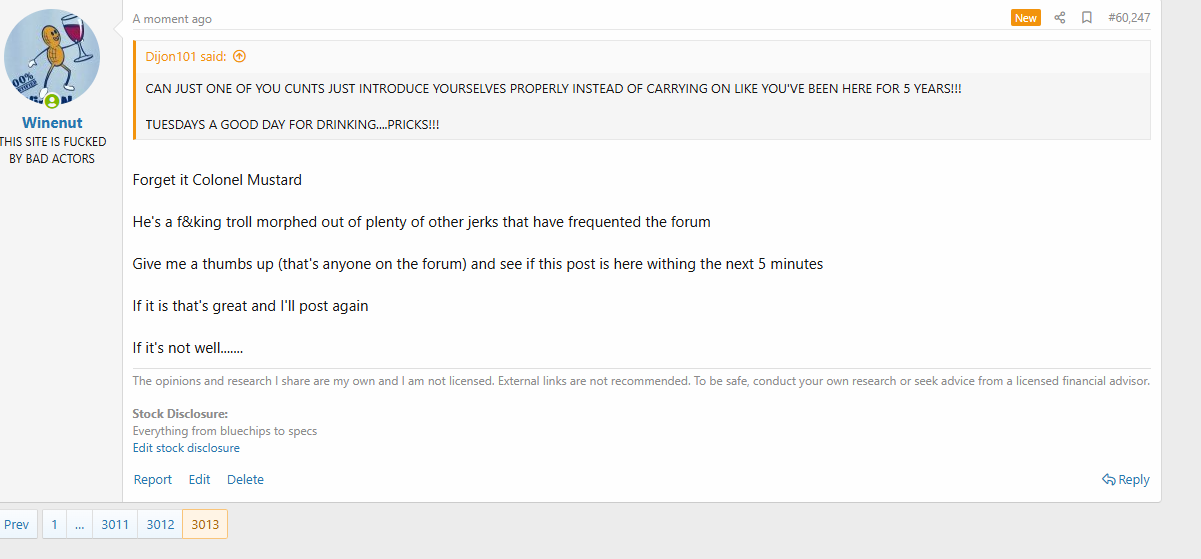1201x559 pixels.
Task: Click the Reply arrow icon
Action: tap(1109, 480)
